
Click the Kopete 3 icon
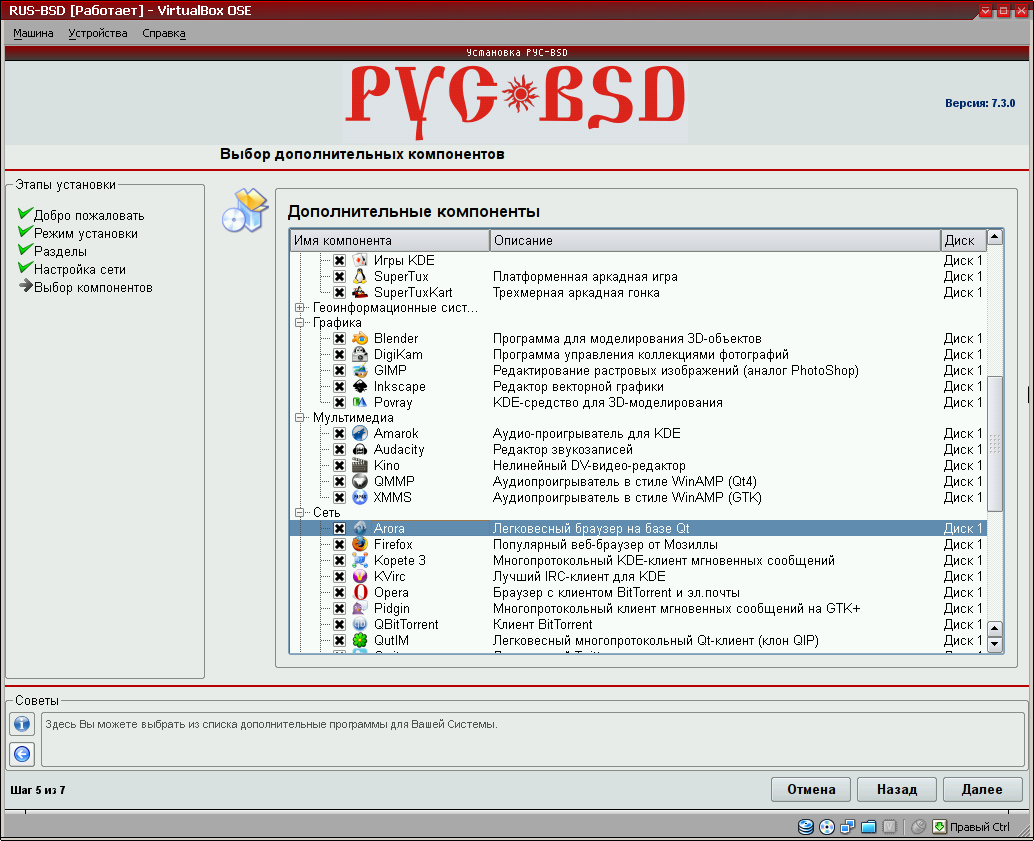[359, 560]
